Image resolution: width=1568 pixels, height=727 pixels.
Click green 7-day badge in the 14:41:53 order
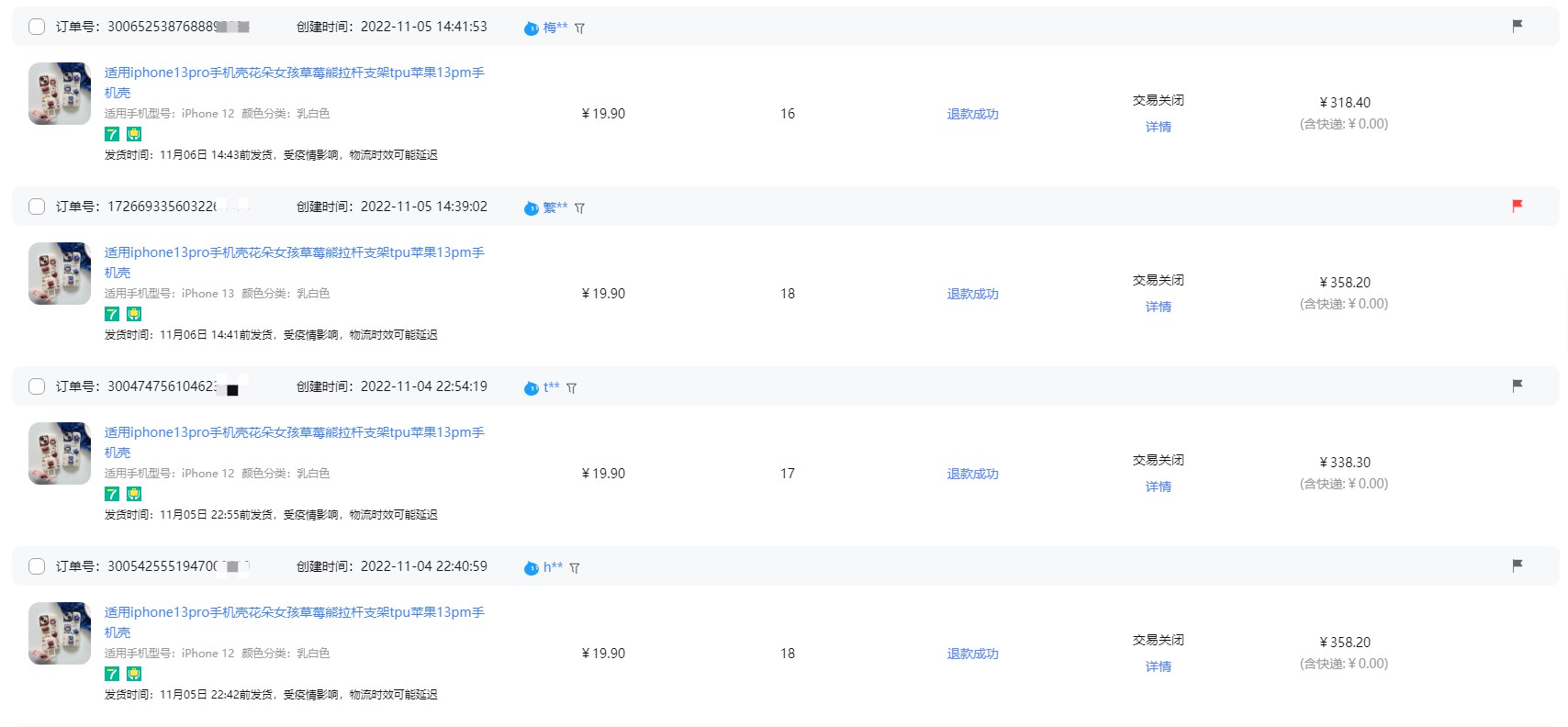pyautogui.click(x=112, y=134)
